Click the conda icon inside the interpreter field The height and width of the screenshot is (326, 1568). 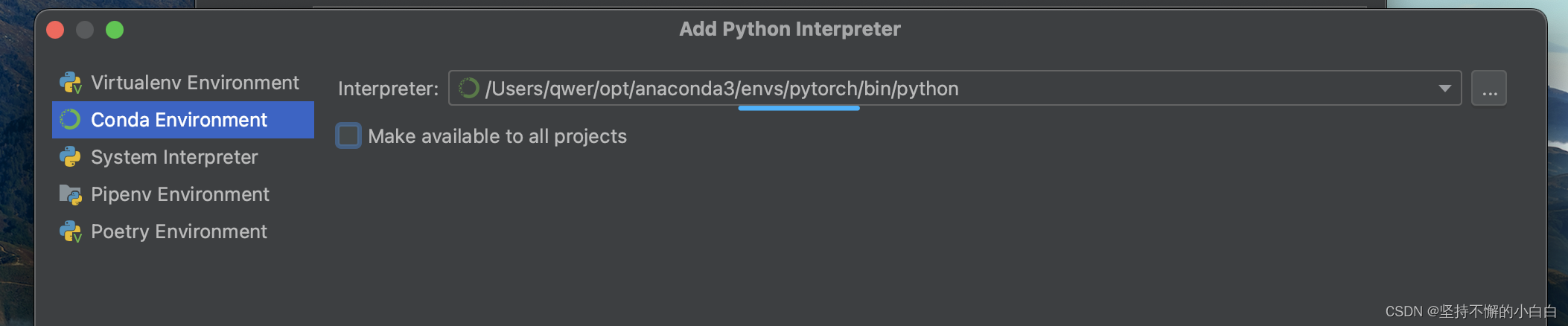coord(468,89)
